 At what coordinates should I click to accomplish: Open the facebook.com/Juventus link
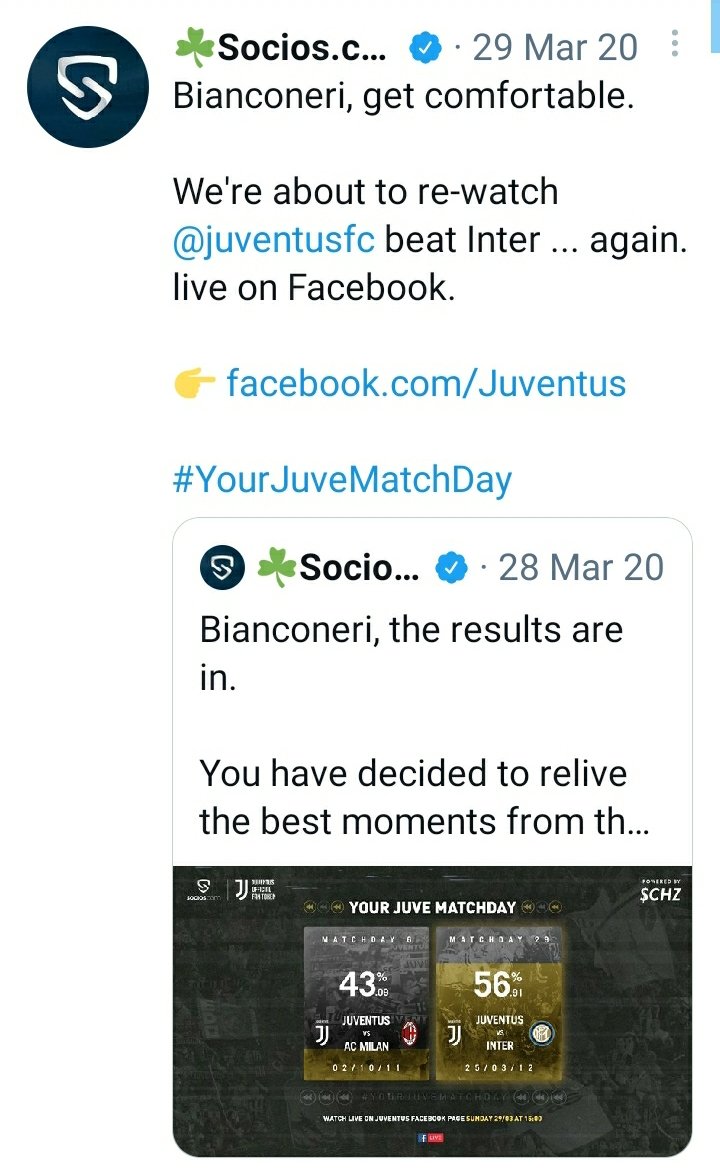point(426,383)
